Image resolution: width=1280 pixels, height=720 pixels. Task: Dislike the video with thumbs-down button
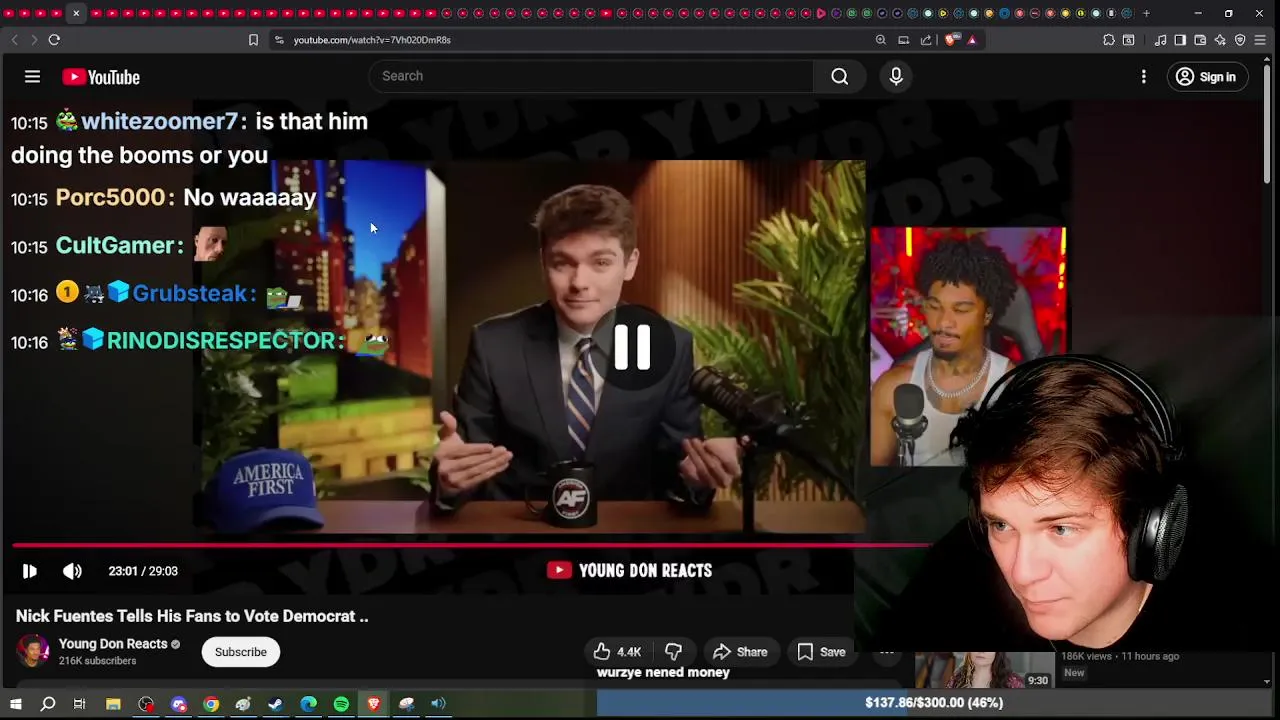click(x=674, y=652)
